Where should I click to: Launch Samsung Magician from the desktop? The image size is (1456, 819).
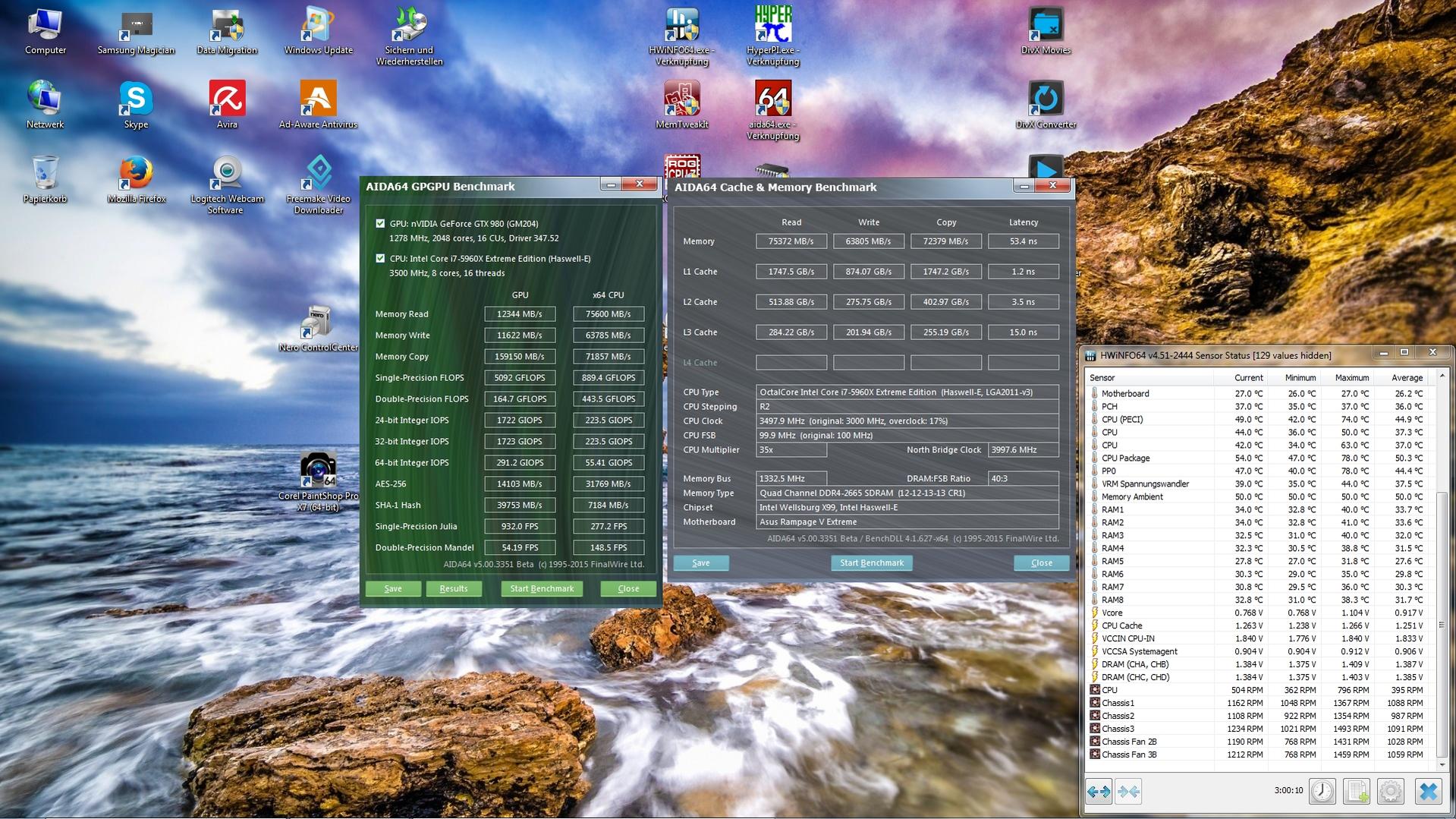[137, 31]
